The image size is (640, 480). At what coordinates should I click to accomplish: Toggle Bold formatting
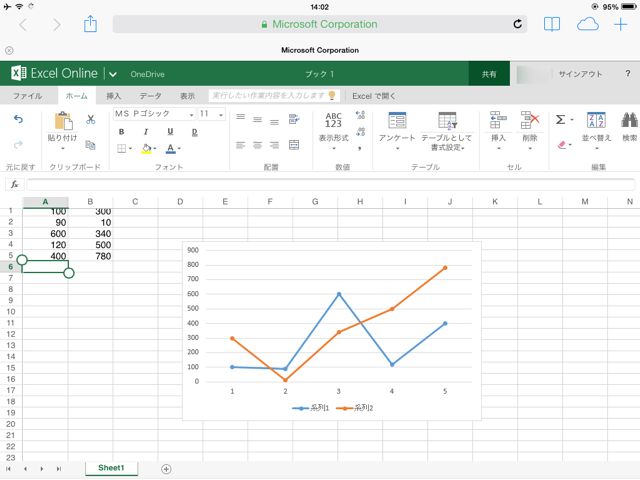[121, 131]
